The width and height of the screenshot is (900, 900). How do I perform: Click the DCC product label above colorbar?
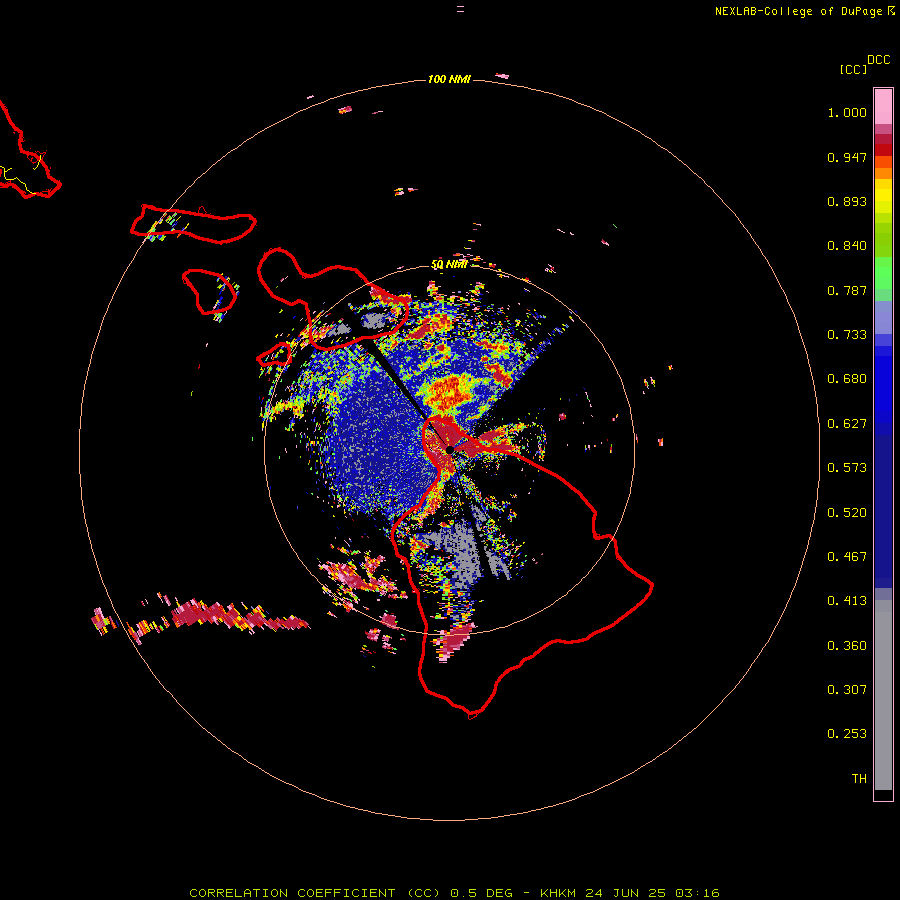[x=878, y=60]
